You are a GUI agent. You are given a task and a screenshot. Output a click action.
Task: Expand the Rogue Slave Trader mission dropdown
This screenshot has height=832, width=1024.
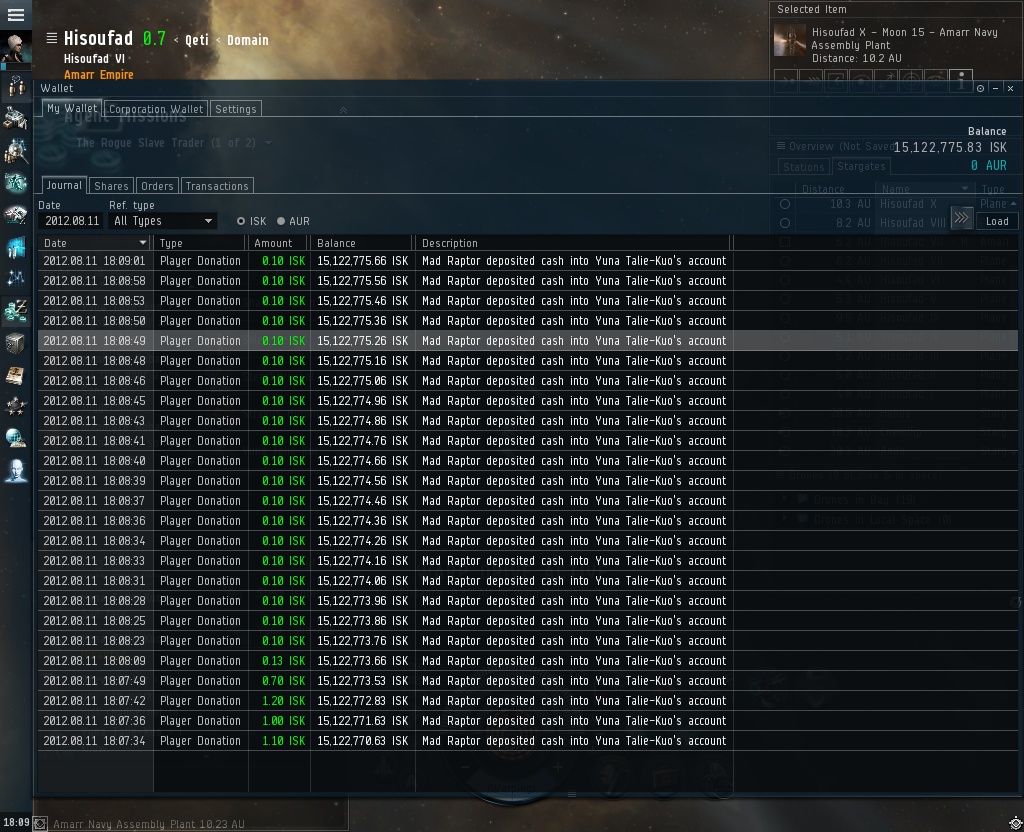[268, 142]
